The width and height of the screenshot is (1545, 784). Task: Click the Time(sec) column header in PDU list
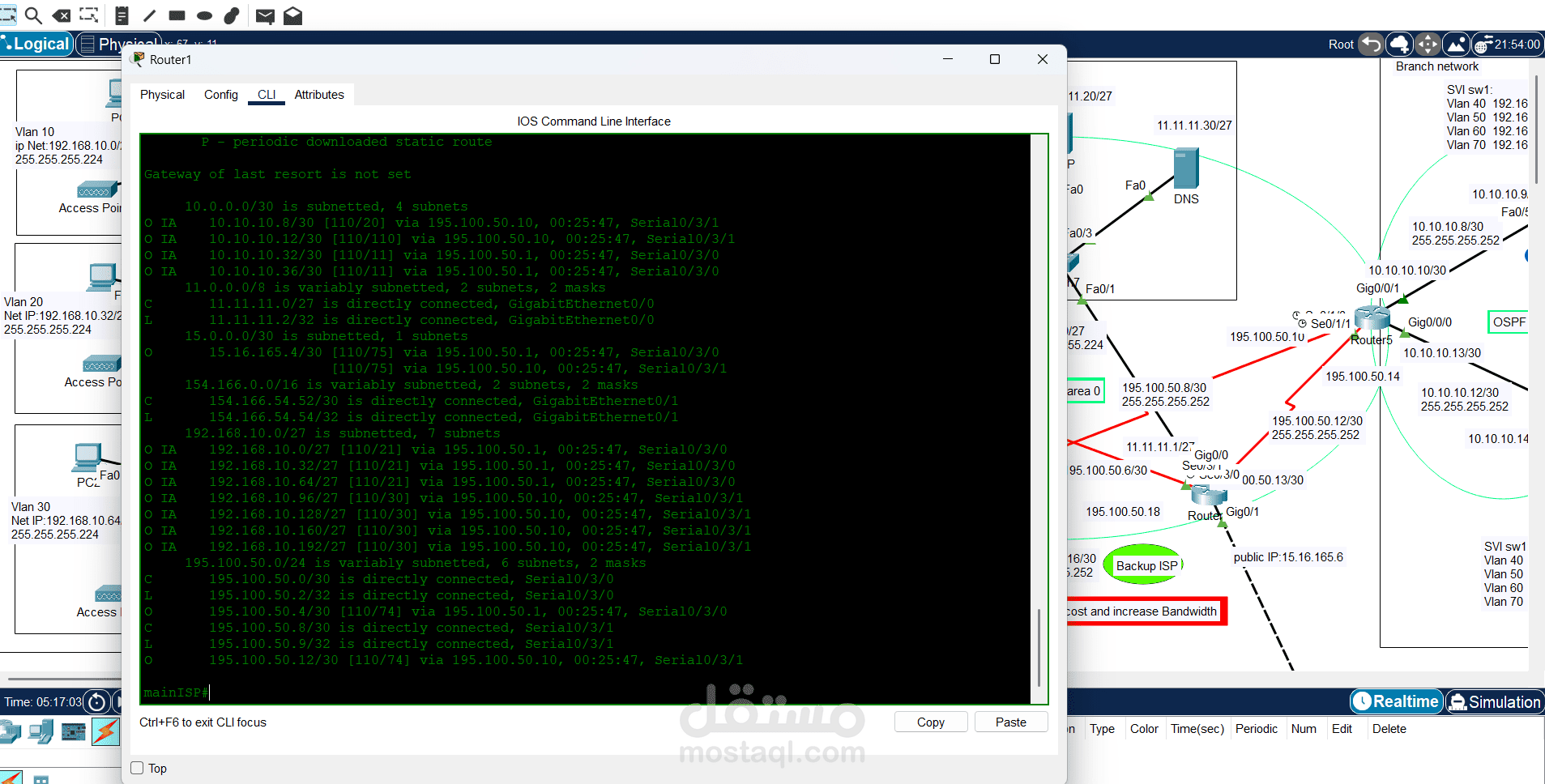(1197, 728)
